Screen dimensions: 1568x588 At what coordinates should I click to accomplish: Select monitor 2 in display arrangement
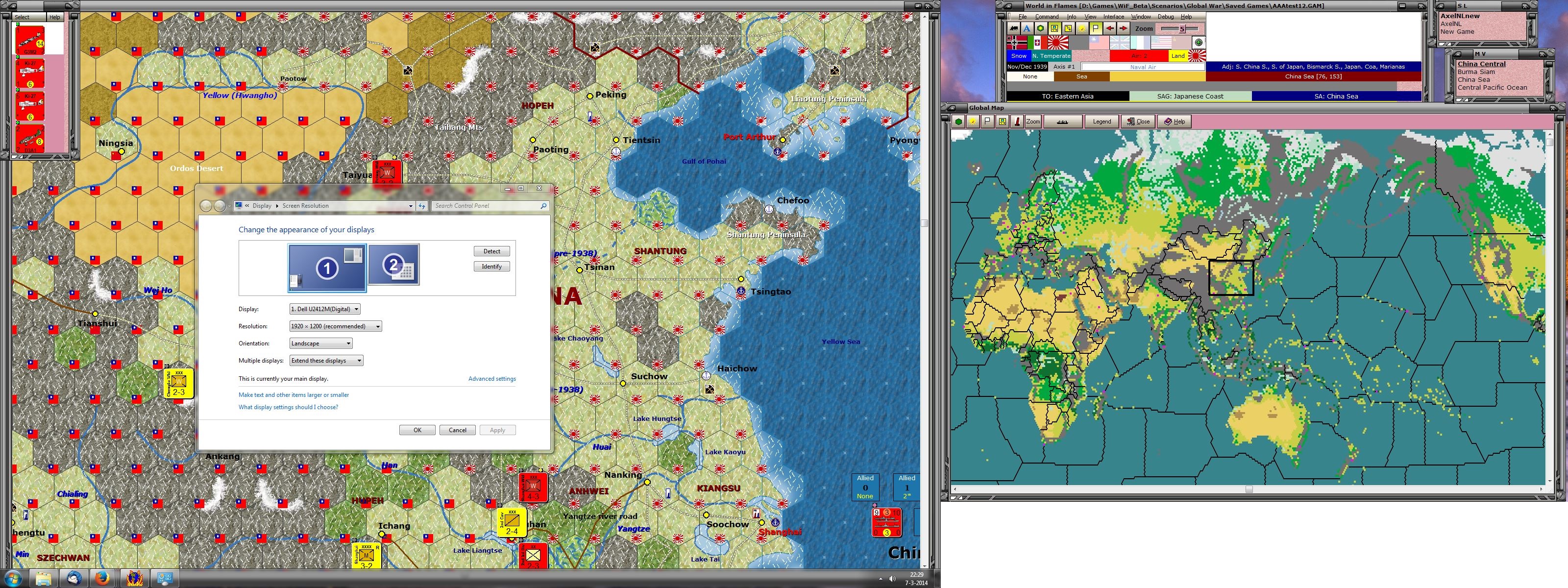(x=393, y=265)
